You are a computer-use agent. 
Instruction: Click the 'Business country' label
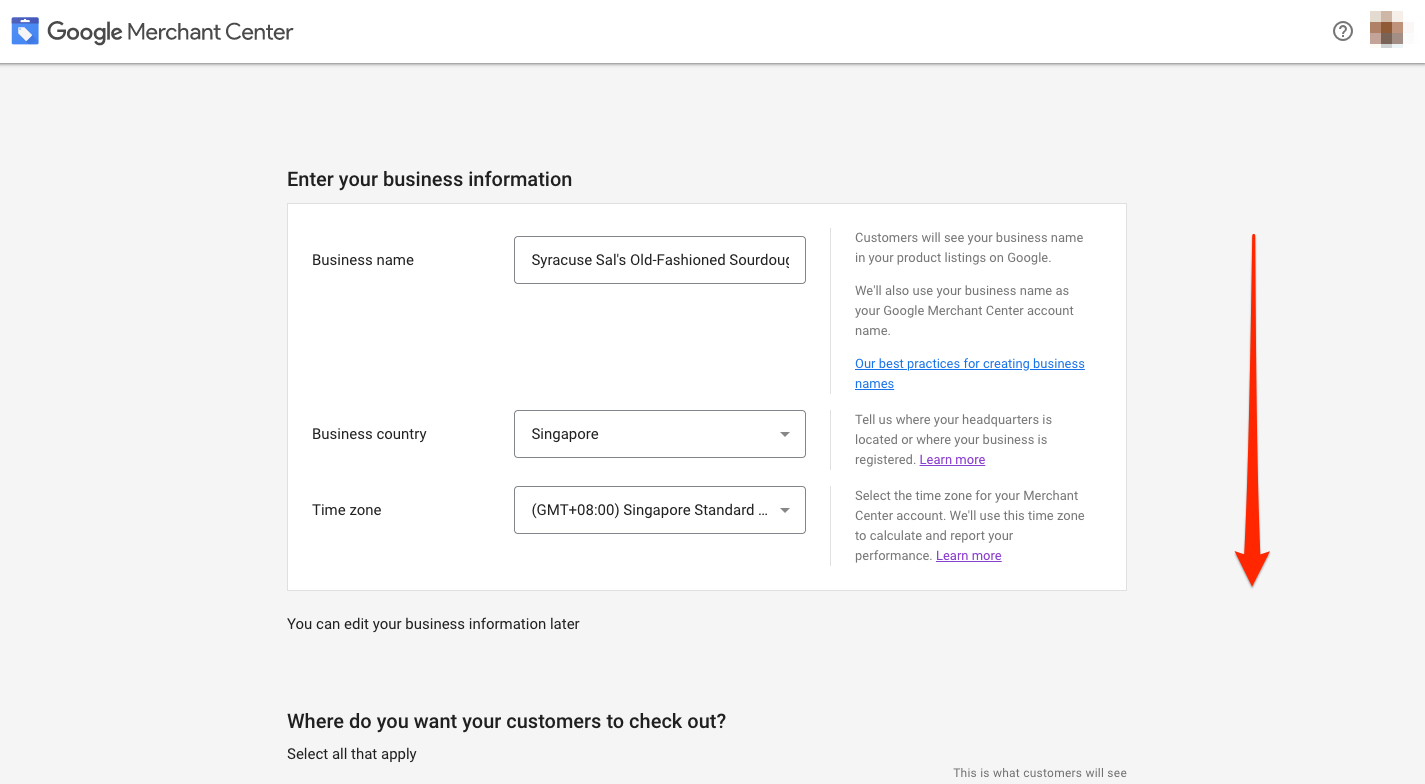point(369,434)
